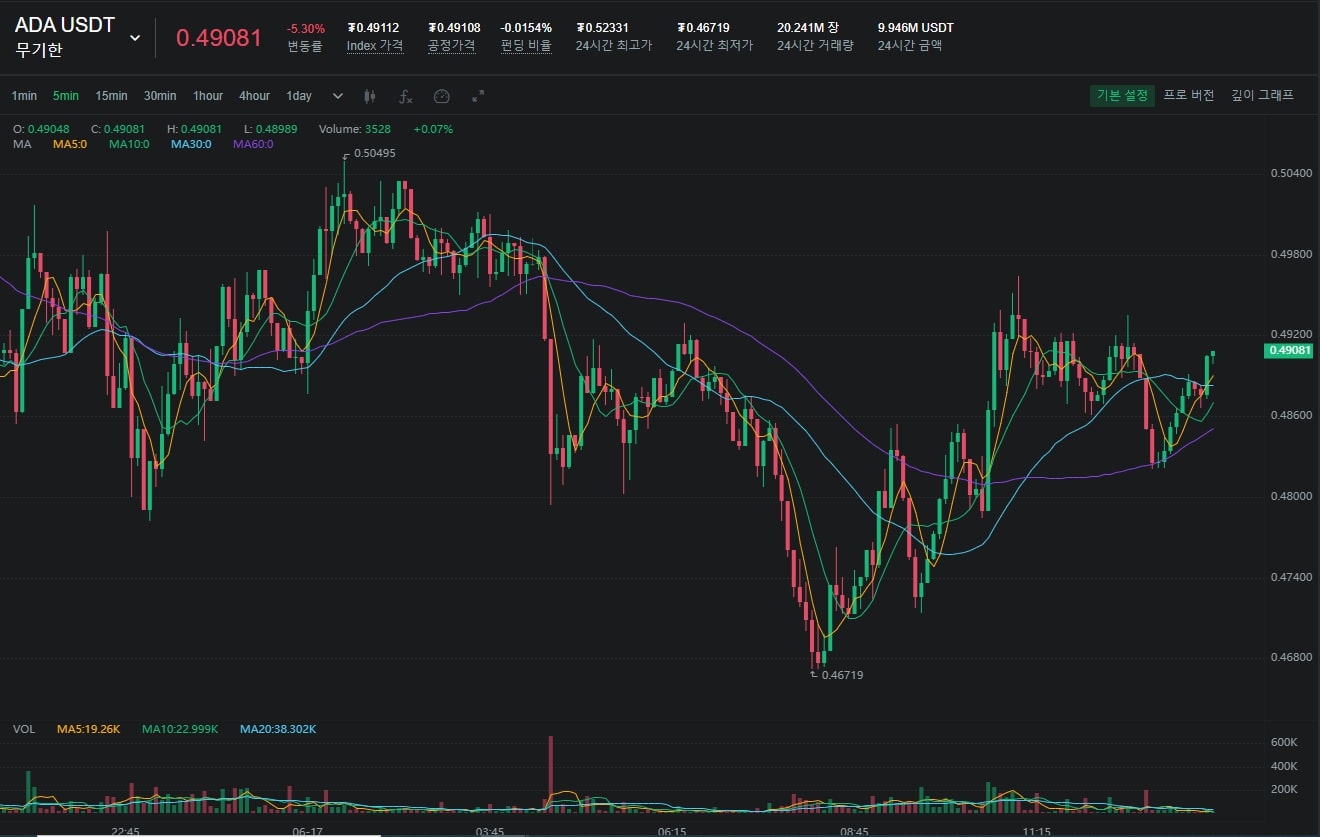The width and height of the screenshot is (1320, 837).
Task: Switch to 프로 버전 chart mode
Action: point(1189,95)
